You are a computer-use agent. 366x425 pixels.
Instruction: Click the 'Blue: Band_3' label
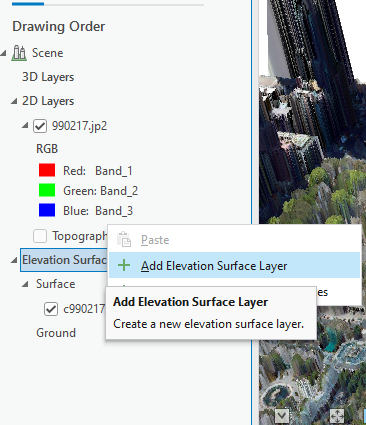(98, 211)
